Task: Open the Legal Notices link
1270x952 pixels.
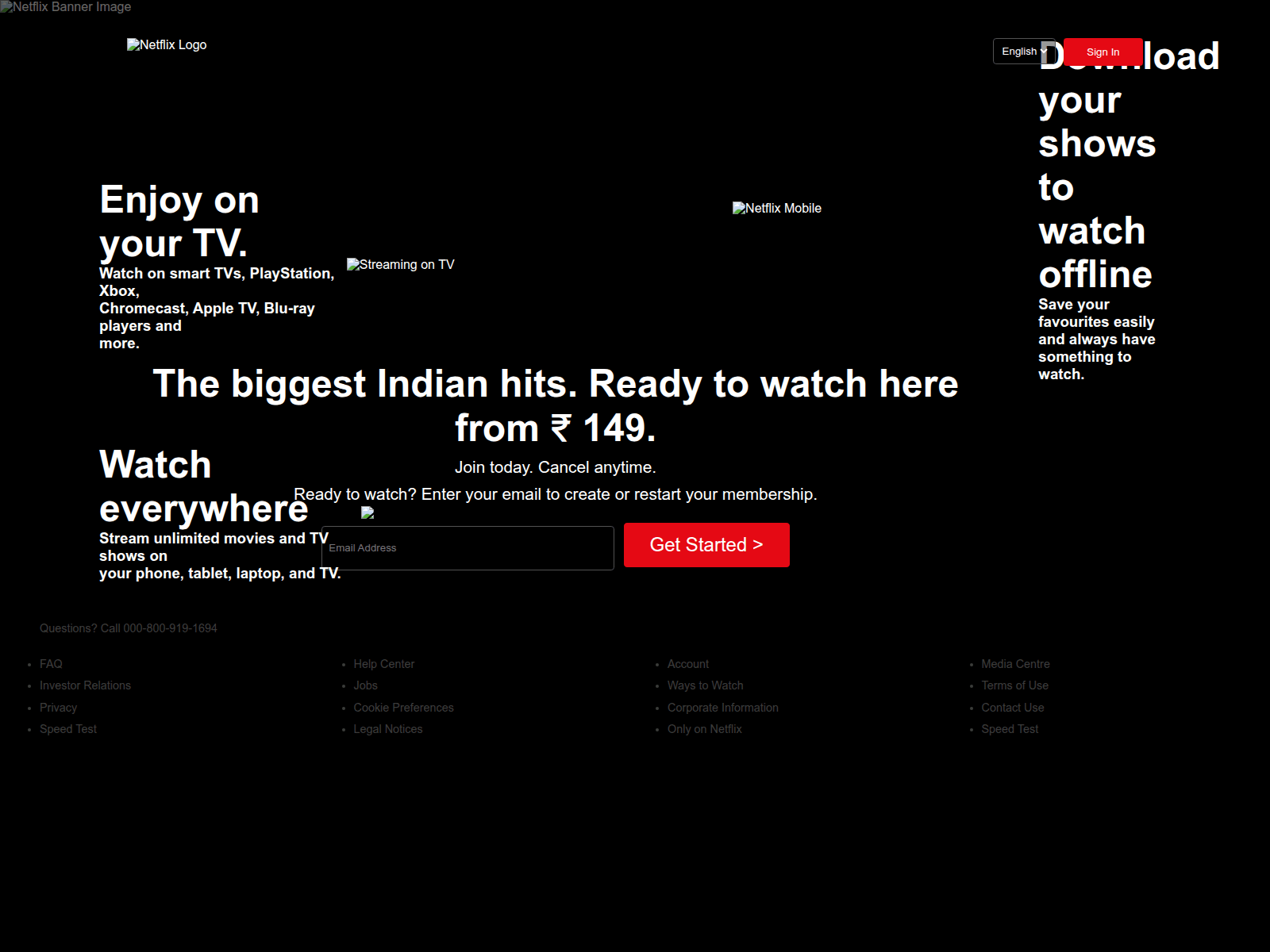Action: [388, 729]
